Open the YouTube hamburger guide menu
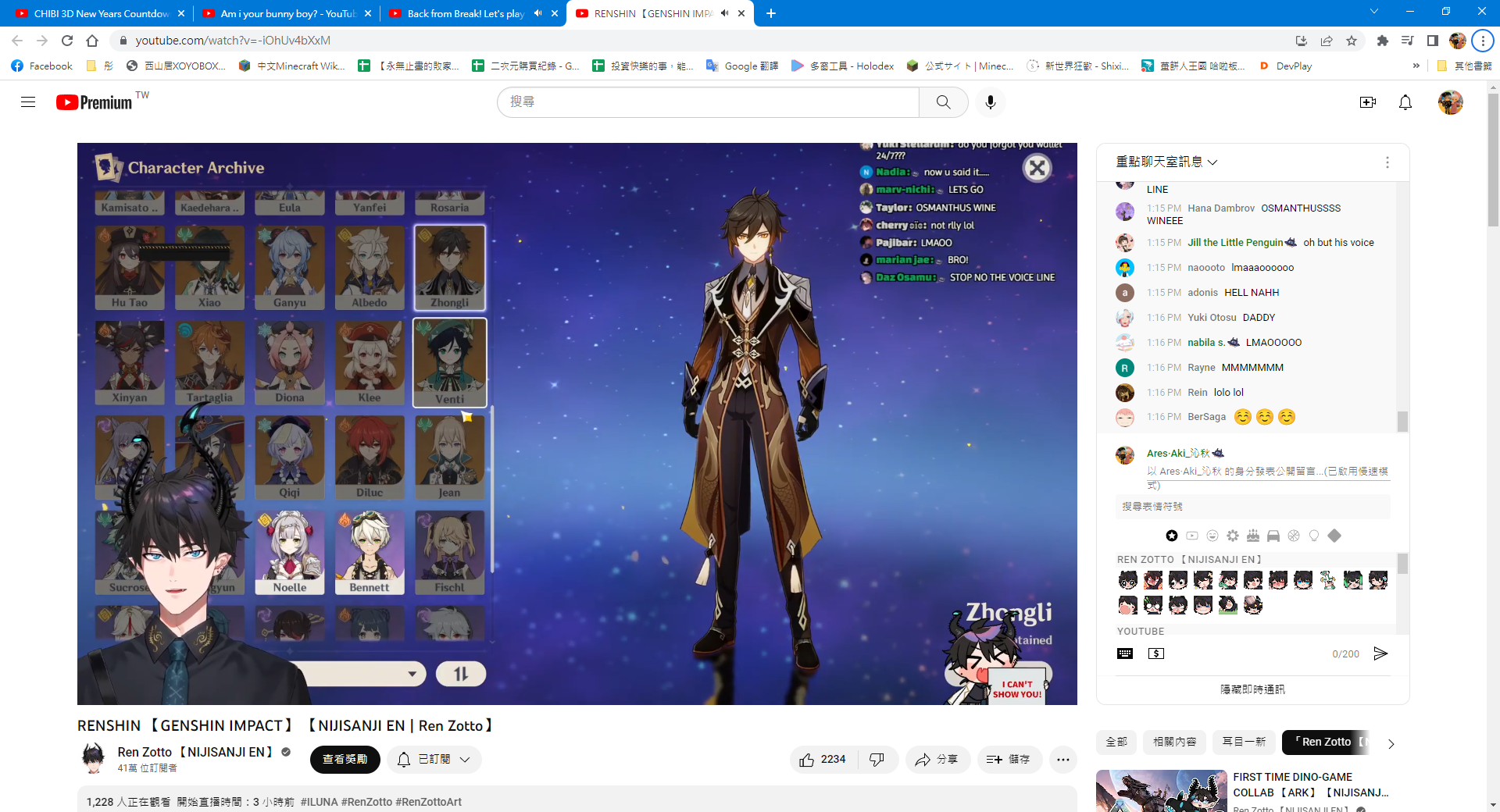Screen dimensions: 1500x812 click(28, 102)
